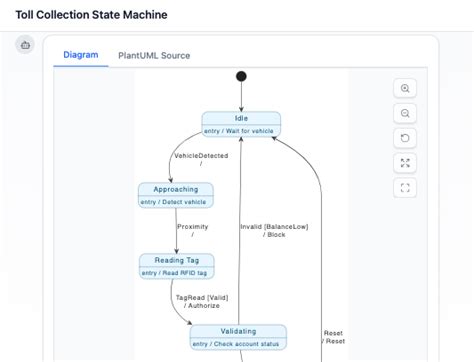
Task: Click the Proximity transition label
Action: 192,230
